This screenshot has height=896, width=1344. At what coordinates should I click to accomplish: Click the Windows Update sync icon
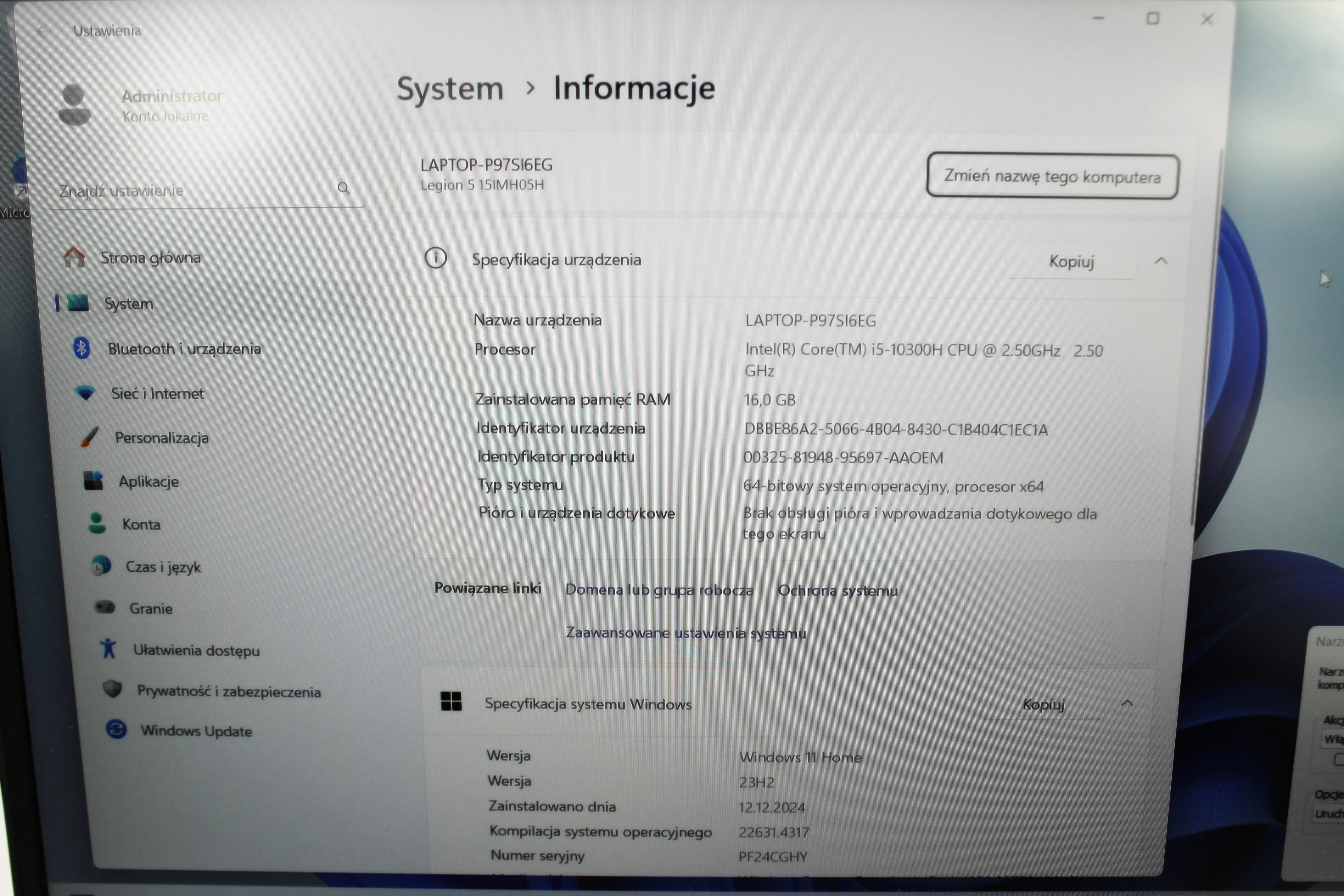click(x=117, y=729)
